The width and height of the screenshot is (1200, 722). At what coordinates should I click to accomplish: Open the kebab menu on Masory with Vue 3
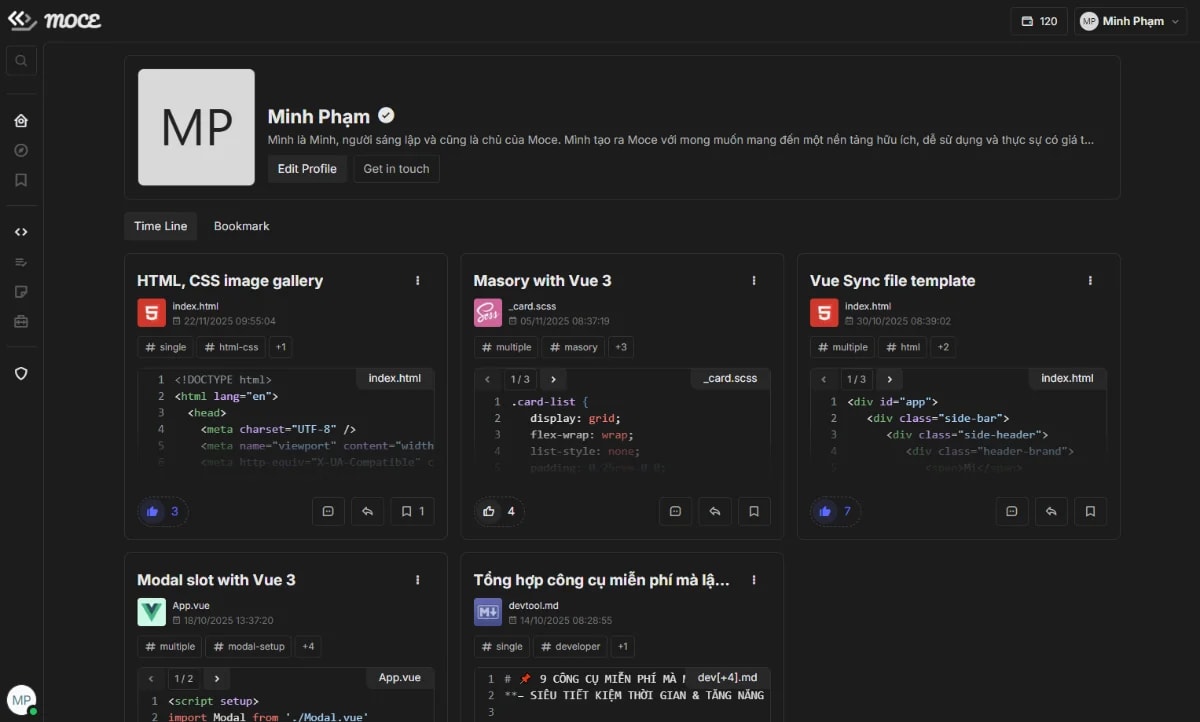tap(753, 281)
